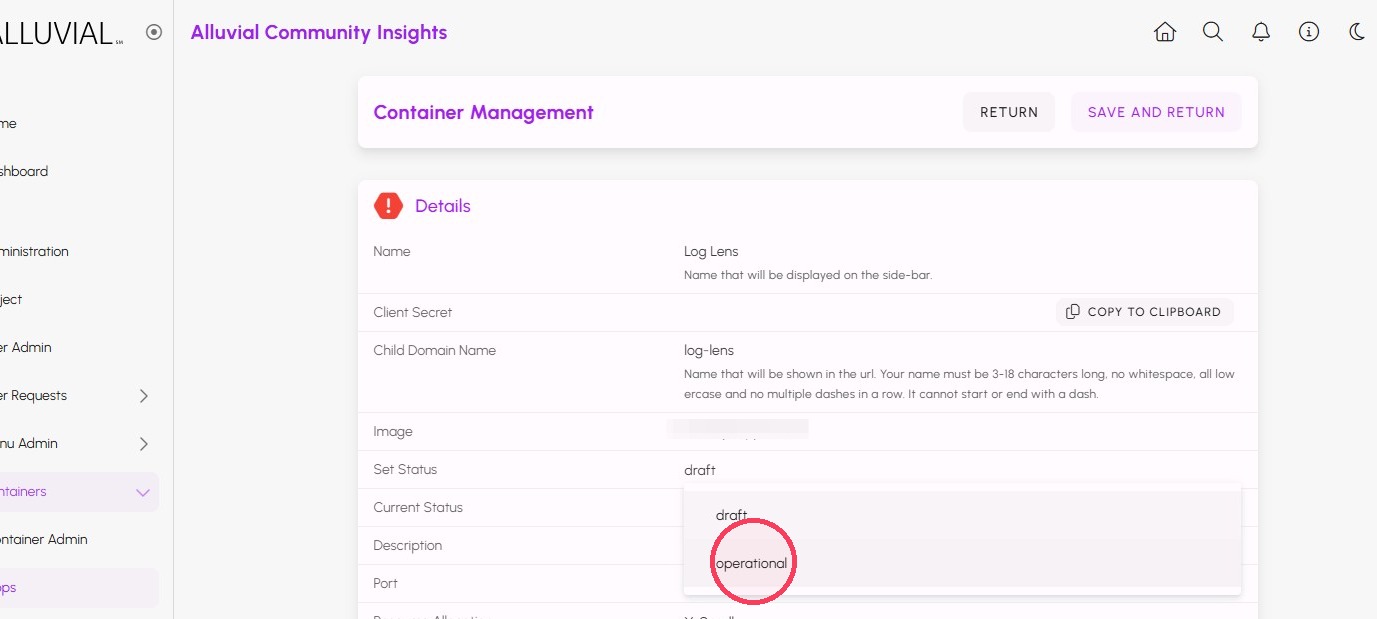Click the Image field value

[739, 431]
